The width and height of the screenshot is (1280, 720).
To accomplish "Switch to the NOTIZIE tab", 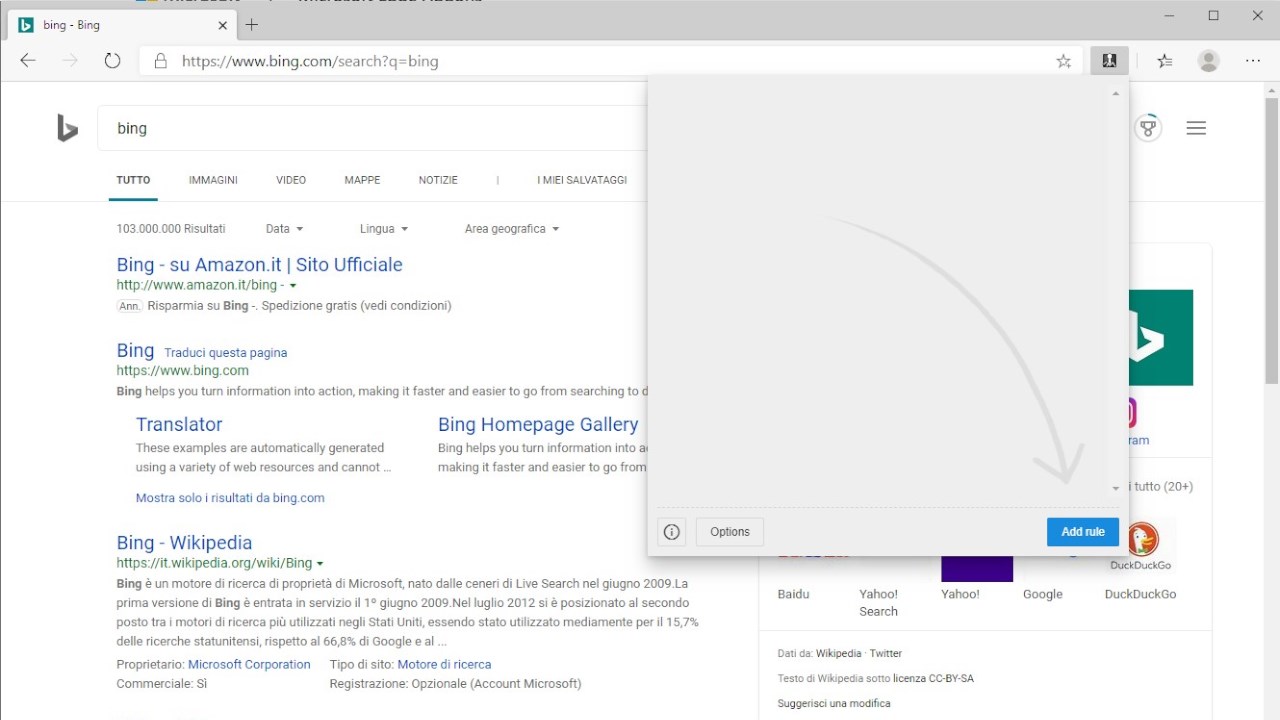I will (438, 180).
